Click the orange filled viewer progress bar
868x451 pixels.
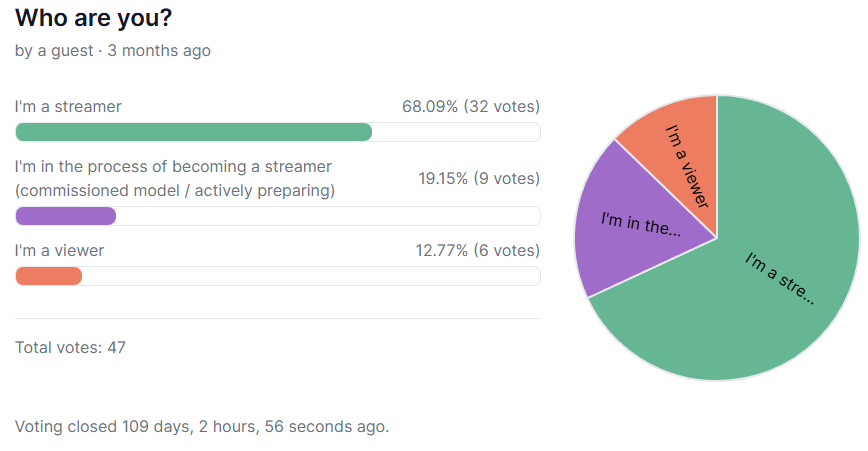click(x=48, y=276)
